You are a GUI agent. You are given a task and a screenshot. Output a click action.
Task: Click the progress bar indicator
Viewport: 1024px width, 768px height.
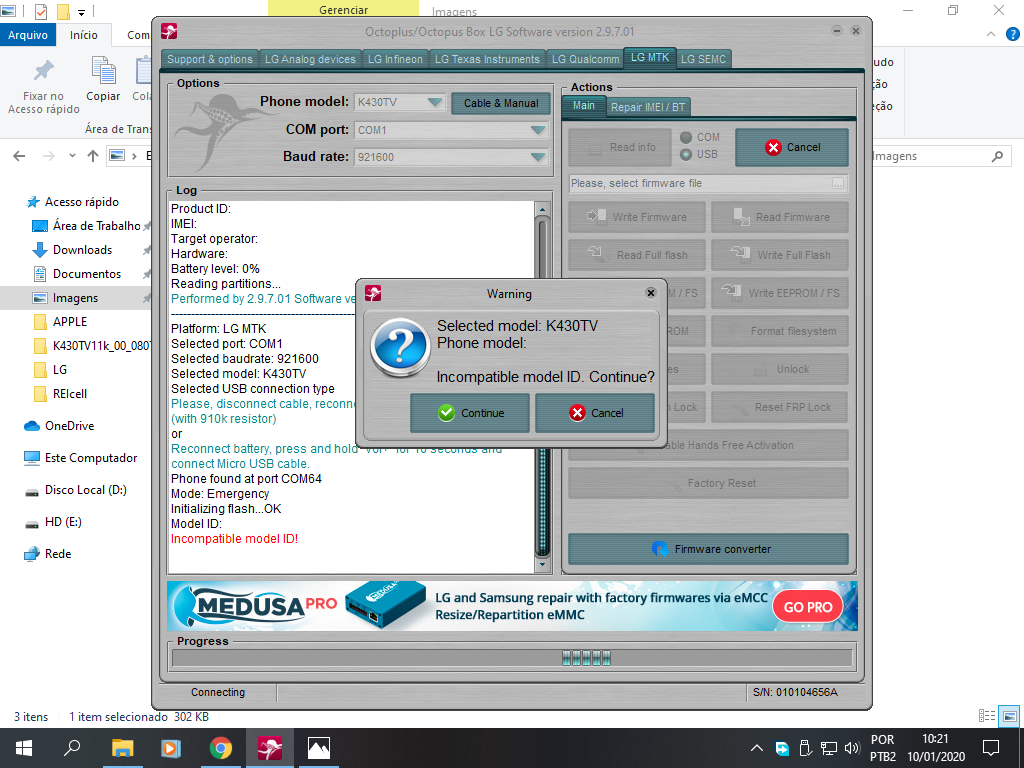tap(586, 658)
